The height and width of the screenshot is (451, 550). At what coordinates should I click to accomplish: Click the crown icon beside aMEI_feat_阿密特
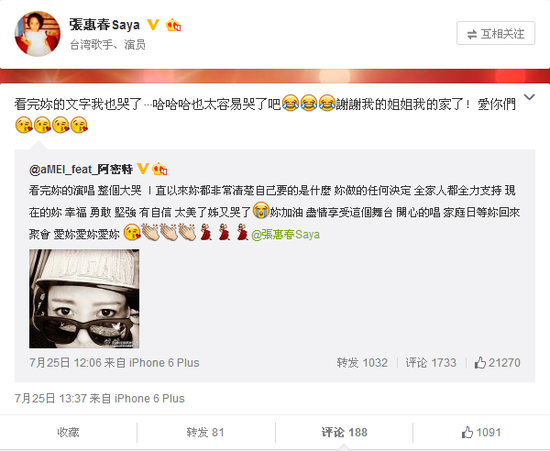tap(159, 169)
